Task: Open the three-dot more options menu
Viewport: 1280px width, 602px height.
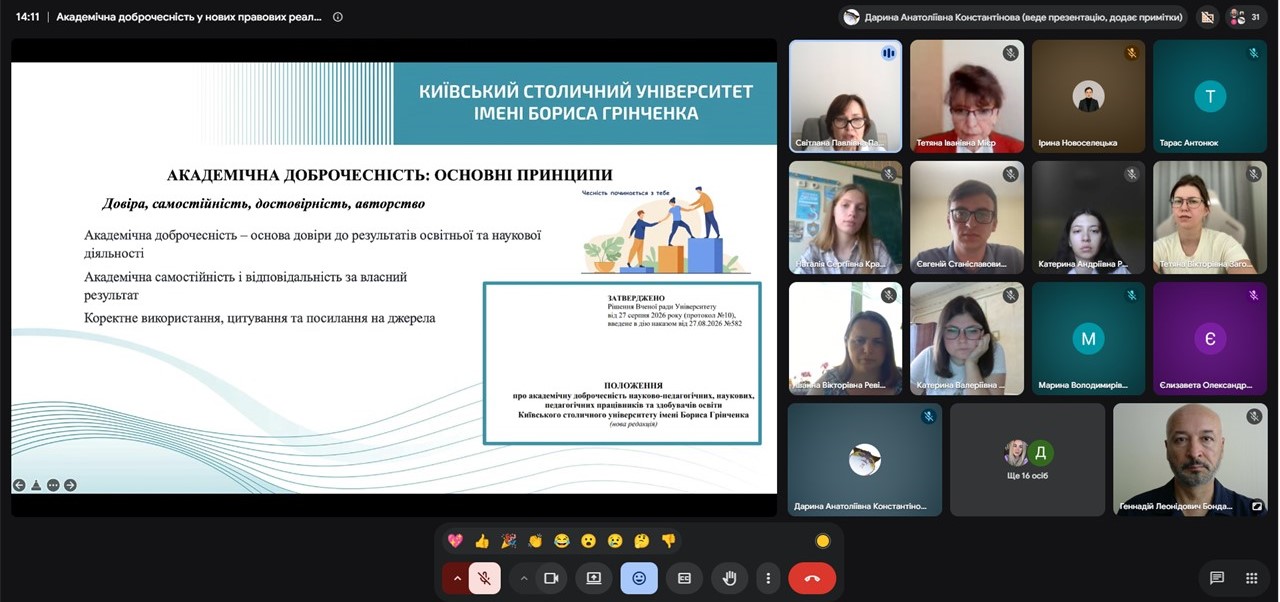Action: (x=768, y=578)
